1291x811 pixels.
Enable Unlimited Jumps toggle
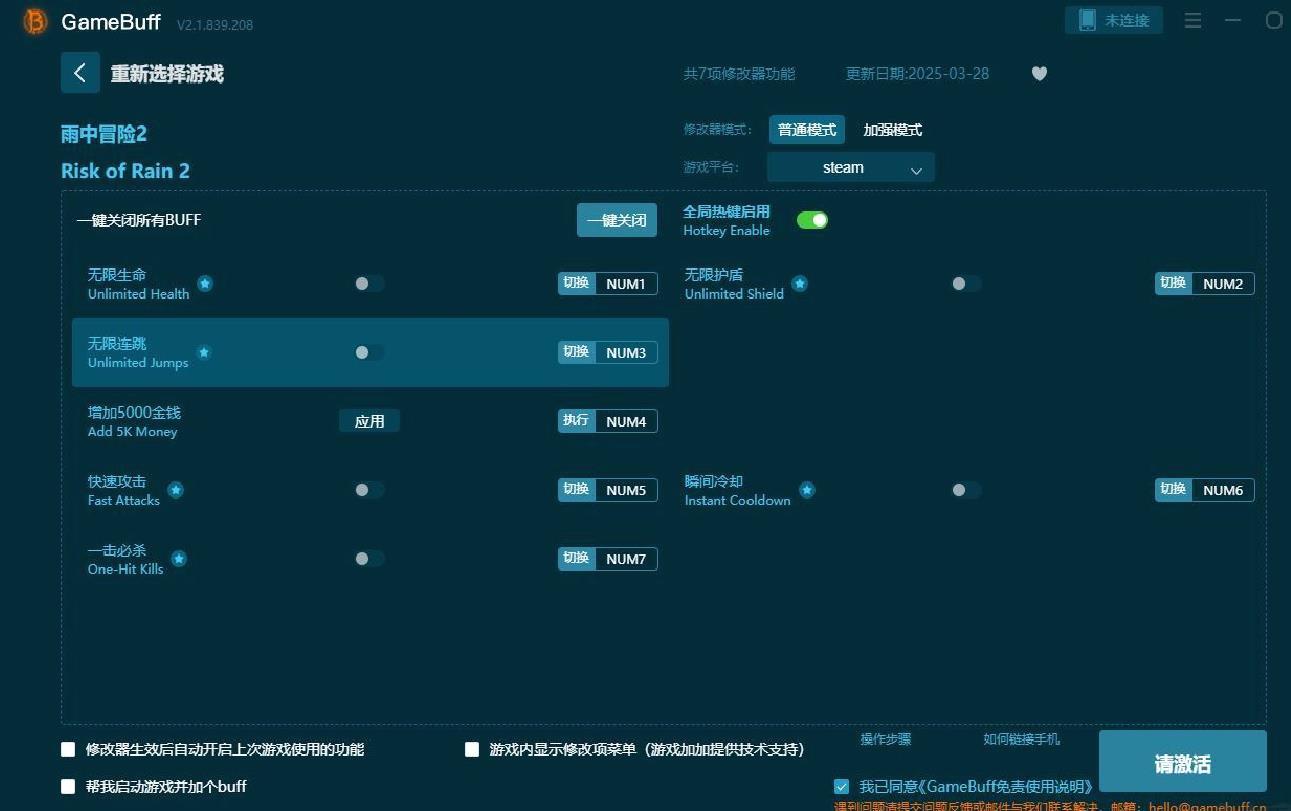pyautogui.click(x=369, y=353)
